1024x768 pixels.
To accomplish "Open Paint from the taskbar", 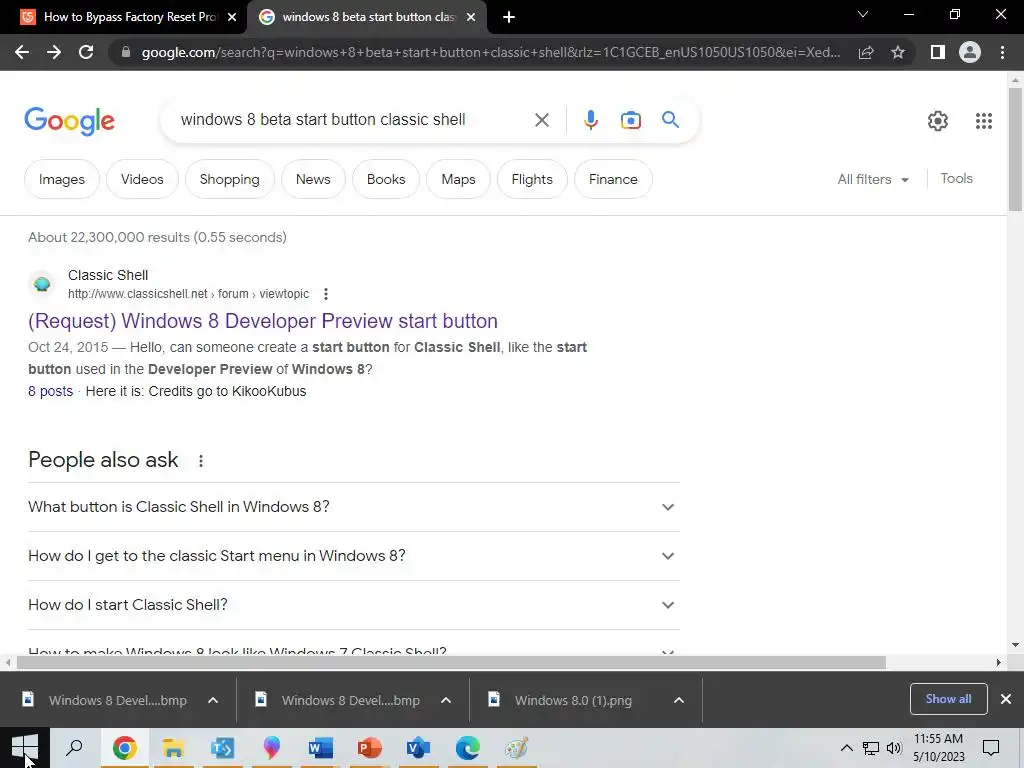I will pyautogui.click(x=517, y=748).
